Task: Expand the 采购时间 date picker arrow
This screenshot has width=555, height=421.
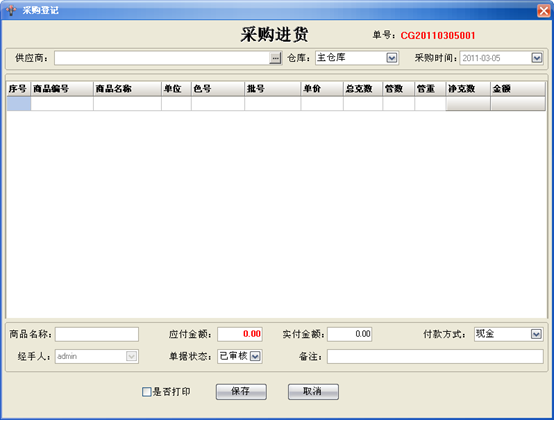Action: tap(537, 58)
